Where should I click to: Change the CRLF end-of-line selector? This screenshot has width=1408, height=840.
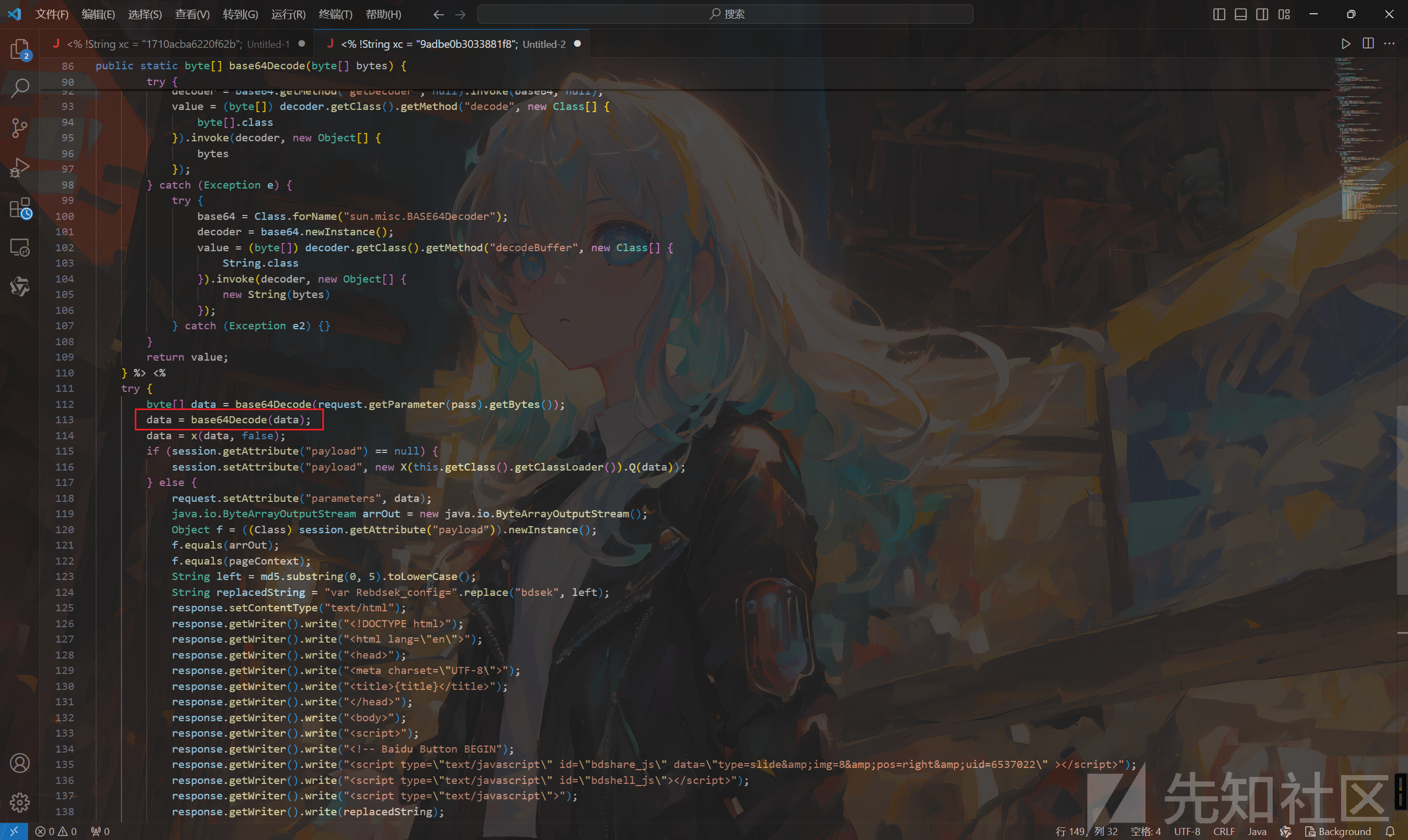1224,832
